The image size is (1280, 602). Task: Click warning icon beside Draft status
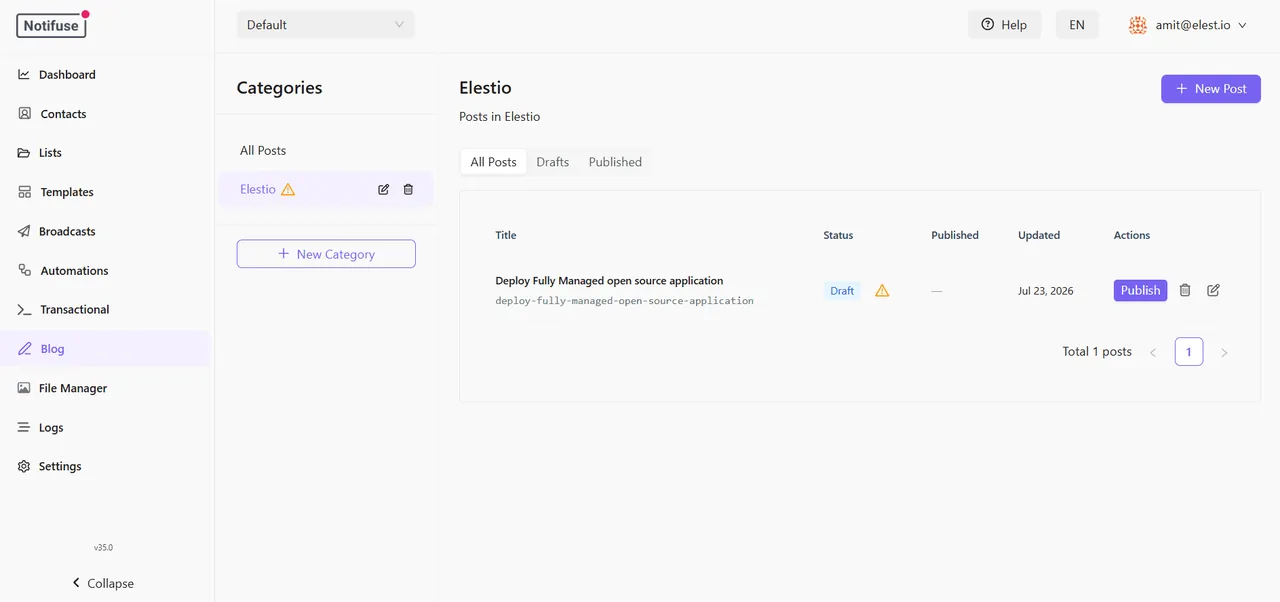click(x=882, y=290)
